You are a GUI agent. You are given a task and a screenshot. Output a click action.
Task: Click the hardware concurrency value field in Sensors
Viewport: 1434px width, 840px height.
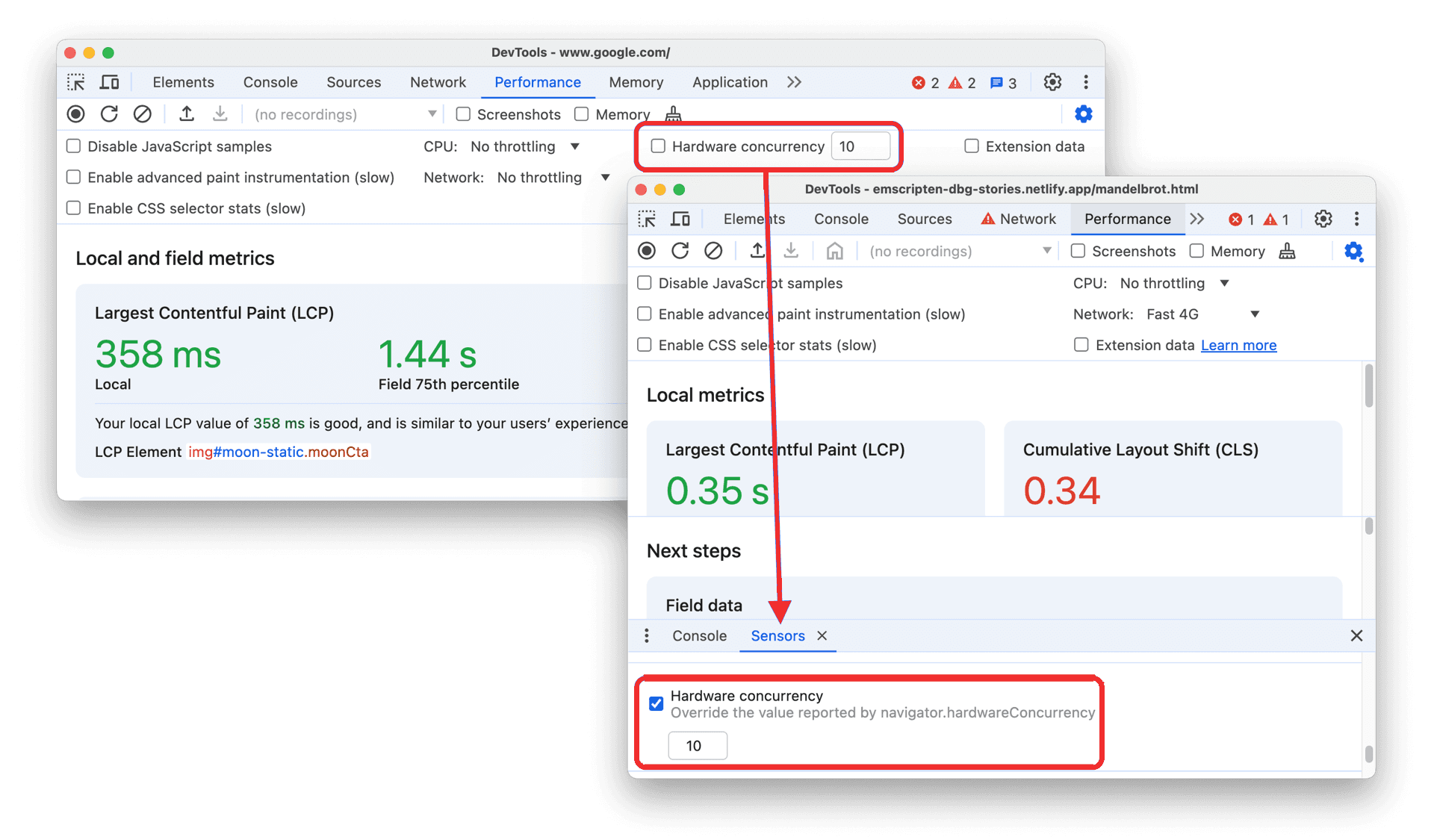tap(697, 745)
